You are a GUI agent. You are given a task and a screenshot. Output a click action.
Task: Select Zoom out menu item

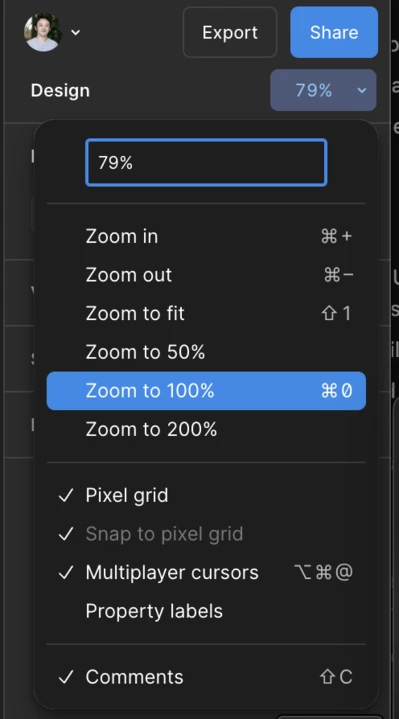pos(206,275)
